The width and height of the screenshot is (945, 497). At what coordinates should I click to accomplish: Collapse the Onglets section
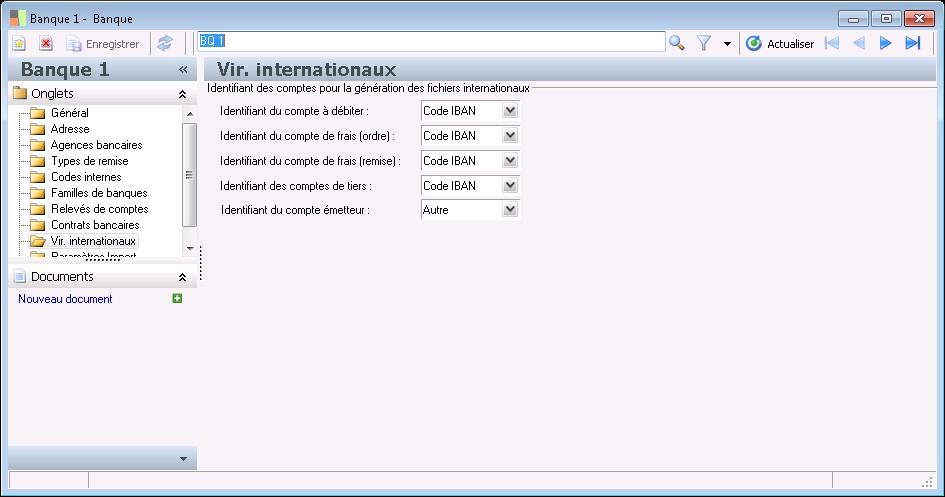coord(182,94)
